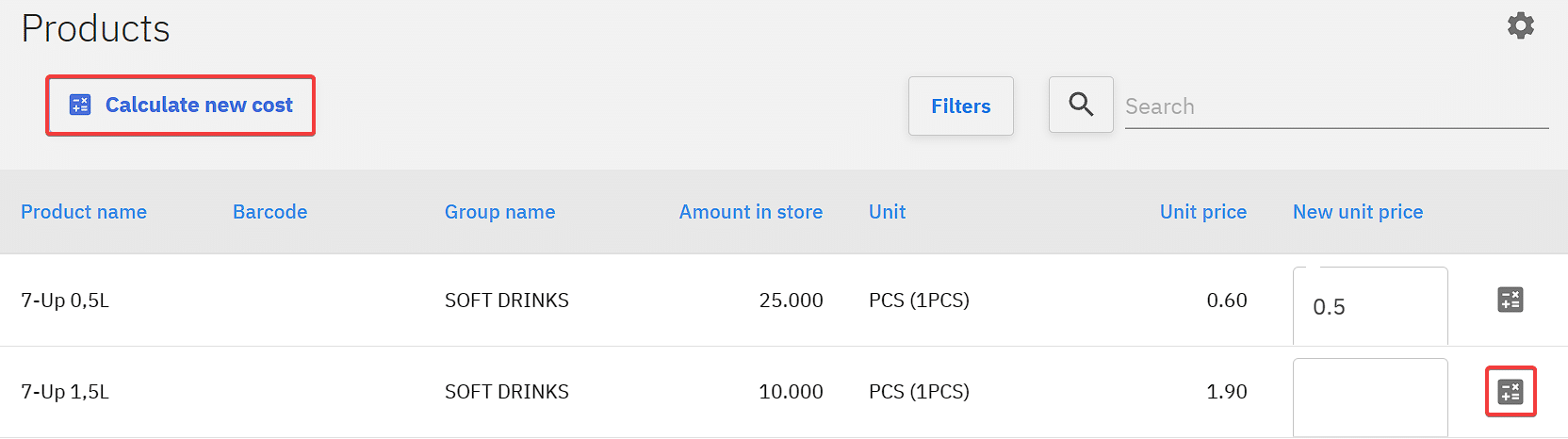
Task: Focus empty new price field for 7-Up 1,5L
Action: tap(1369, 396)
